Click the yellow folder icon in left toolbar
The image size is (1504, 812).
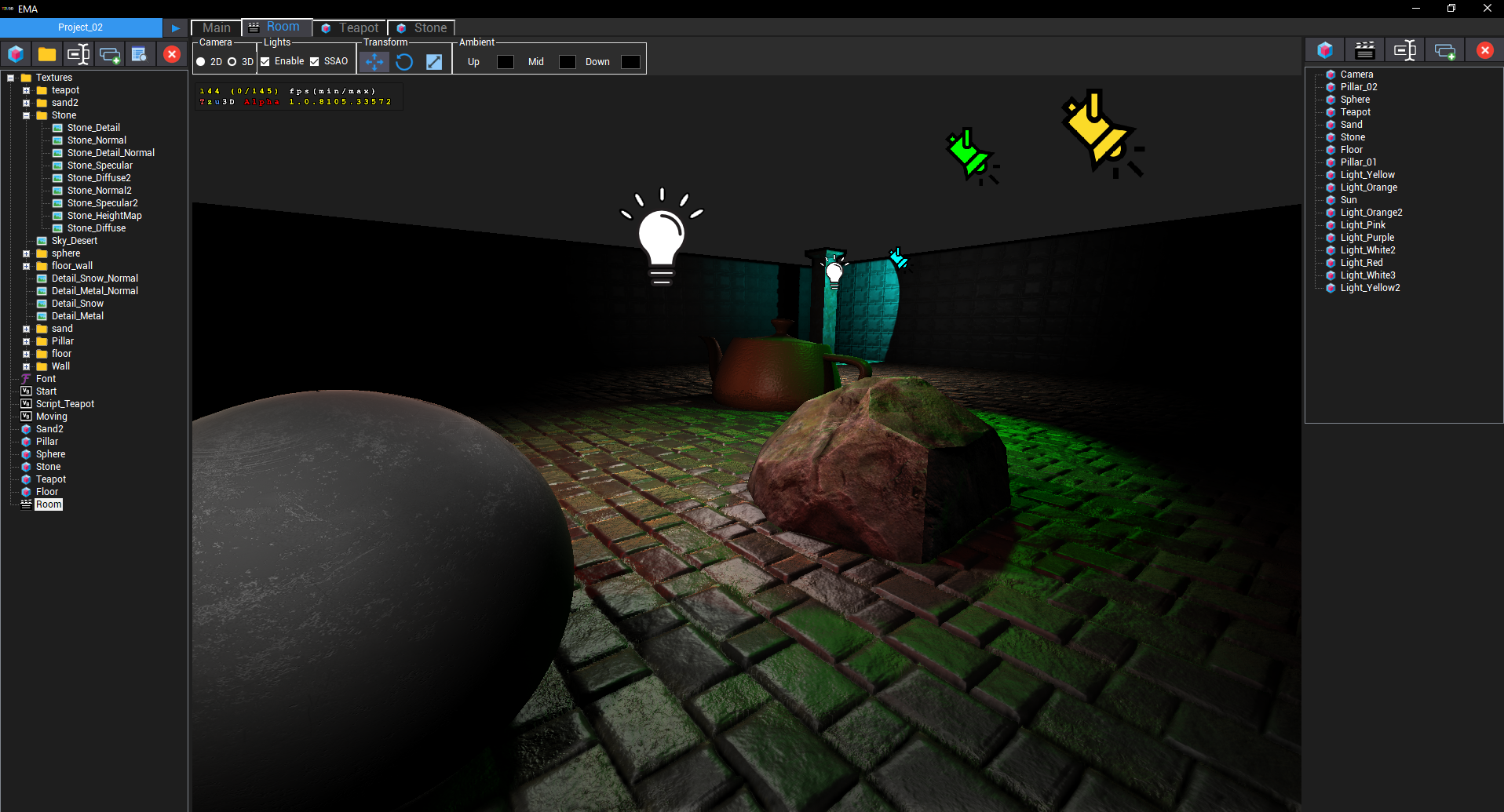(47, 54)
